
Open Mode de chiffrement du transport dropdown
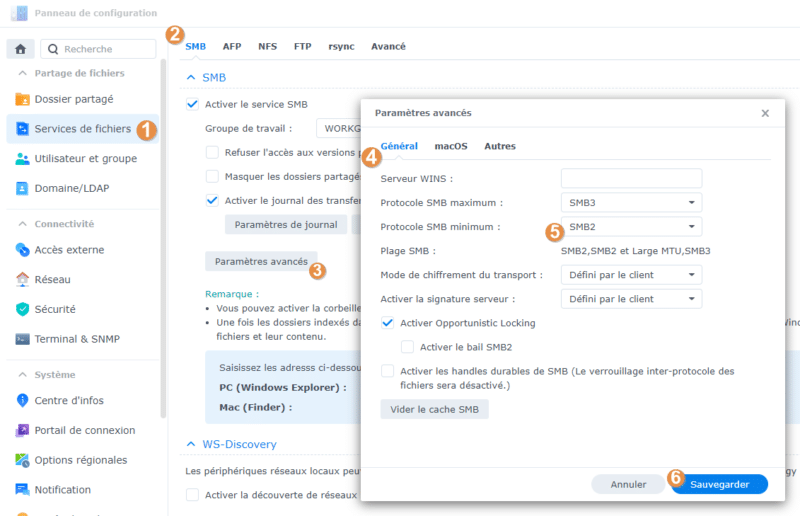tap(631, 275)
